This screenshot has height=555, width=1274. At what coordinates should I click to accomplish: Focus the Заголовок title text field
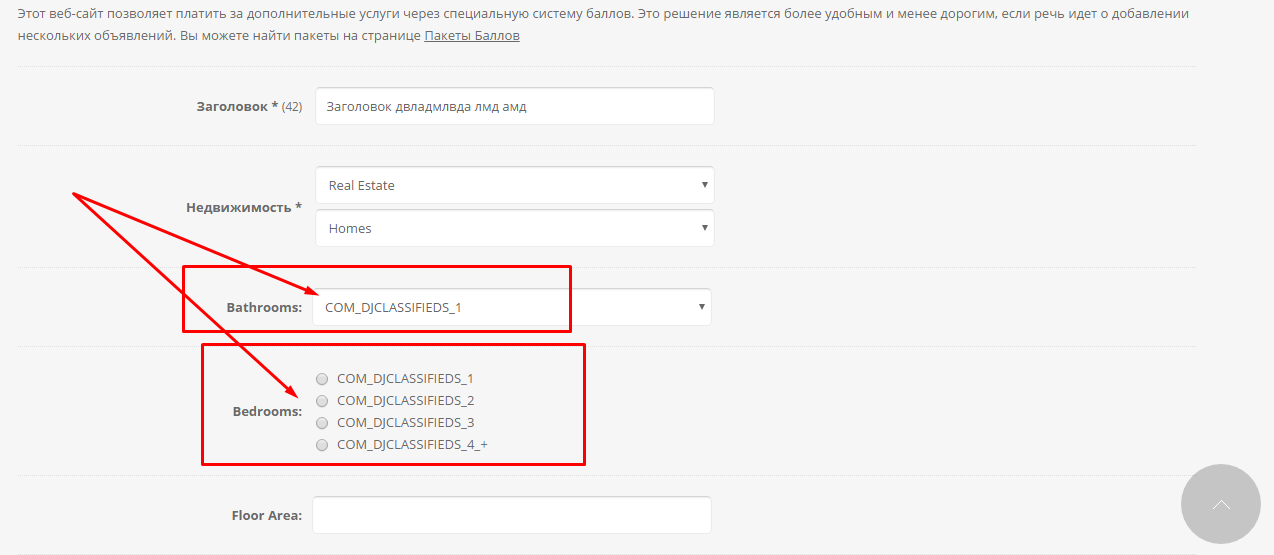[x=514, y=106]
